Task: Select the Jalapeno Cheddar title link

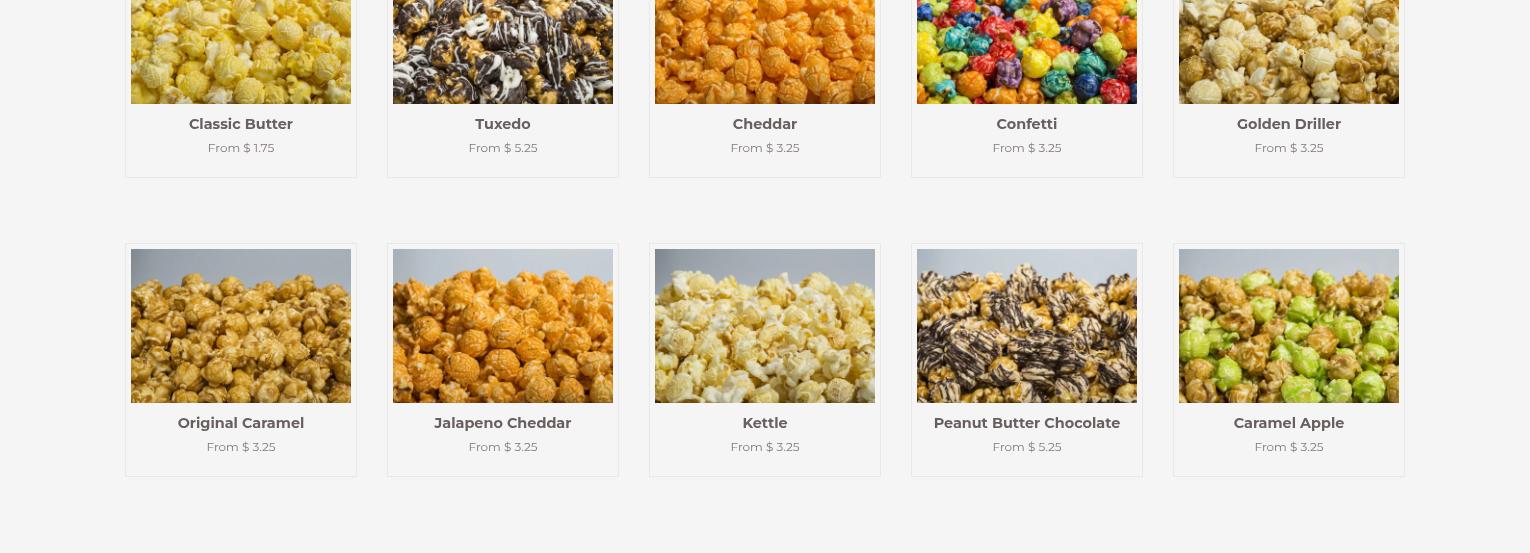Action: pyautogui.click(x=503, y=423)
